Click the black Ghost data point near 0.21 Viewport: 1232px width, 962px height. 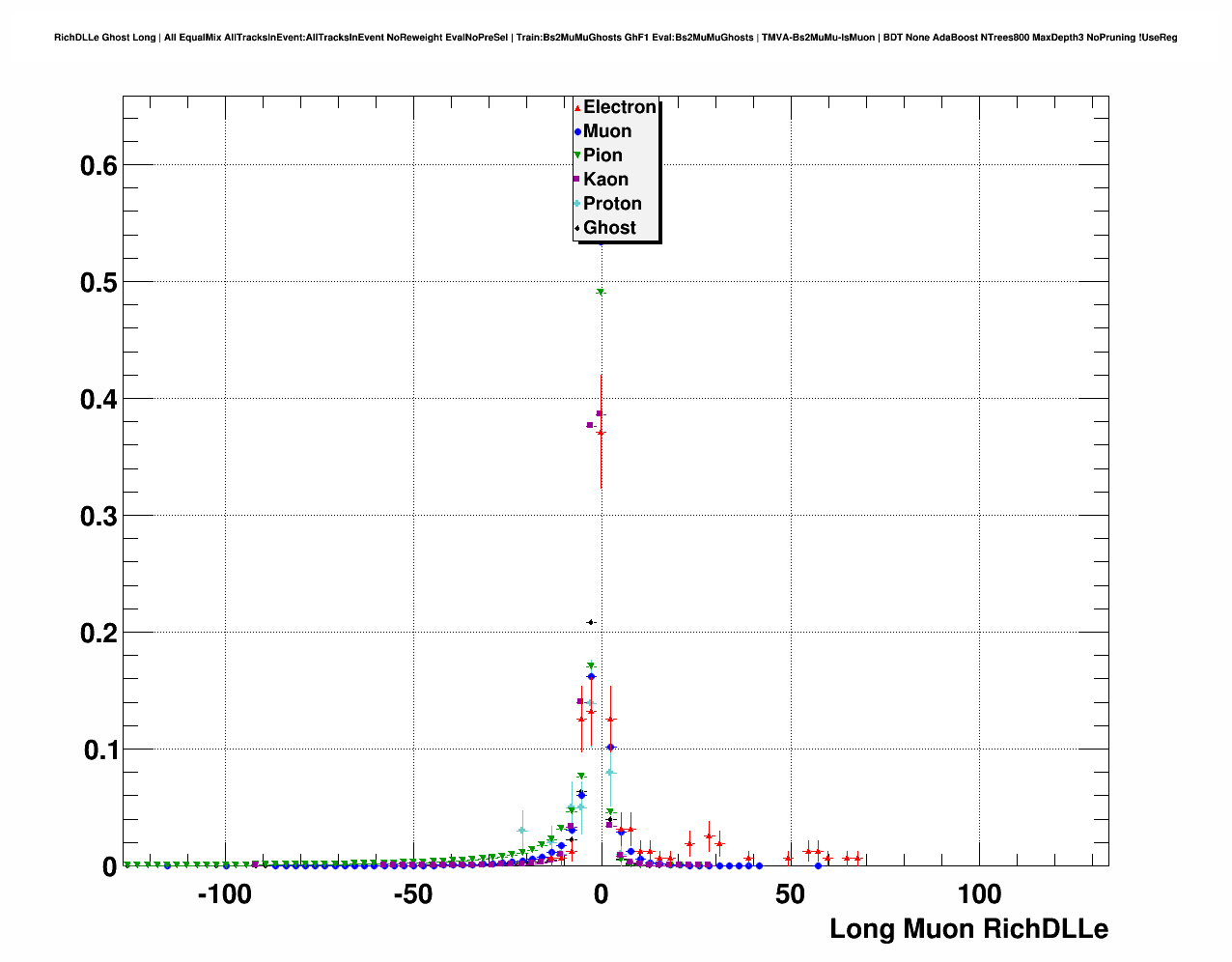(591, 622)
